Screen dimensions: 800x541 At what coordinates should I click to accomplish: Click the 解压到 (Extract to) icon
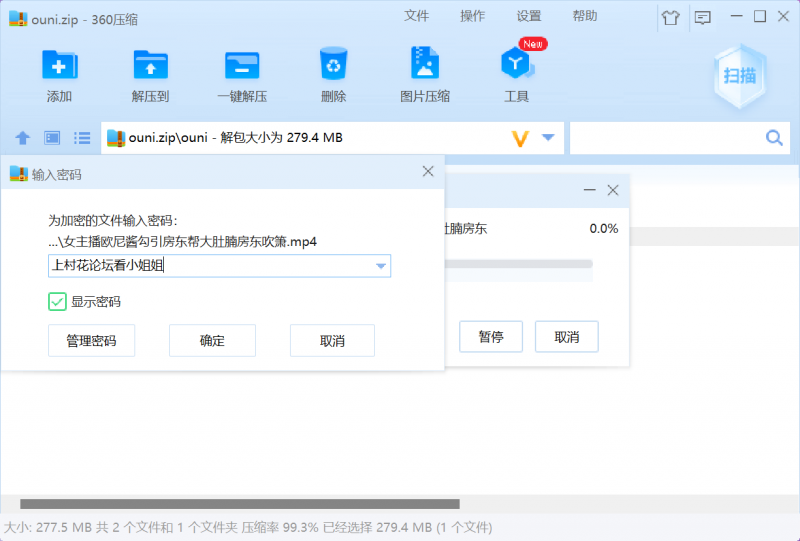pos(150,65)
